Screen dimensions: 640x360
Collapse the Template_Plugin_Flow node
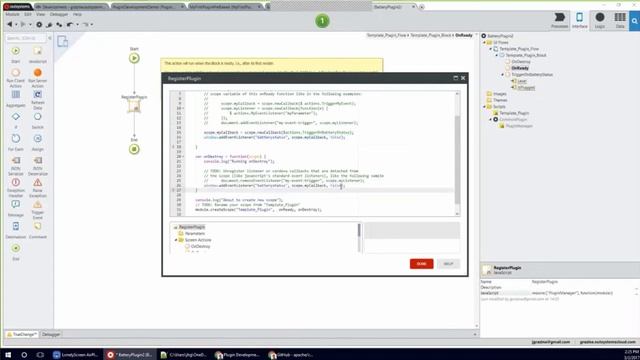tap(491, 49)
